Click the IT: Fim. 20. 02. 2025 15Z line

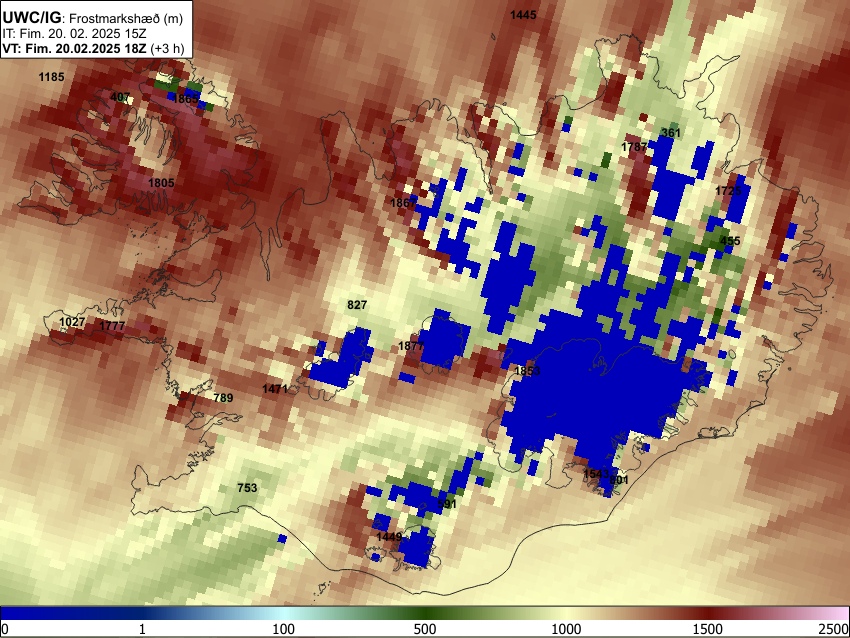click(74, 34)
